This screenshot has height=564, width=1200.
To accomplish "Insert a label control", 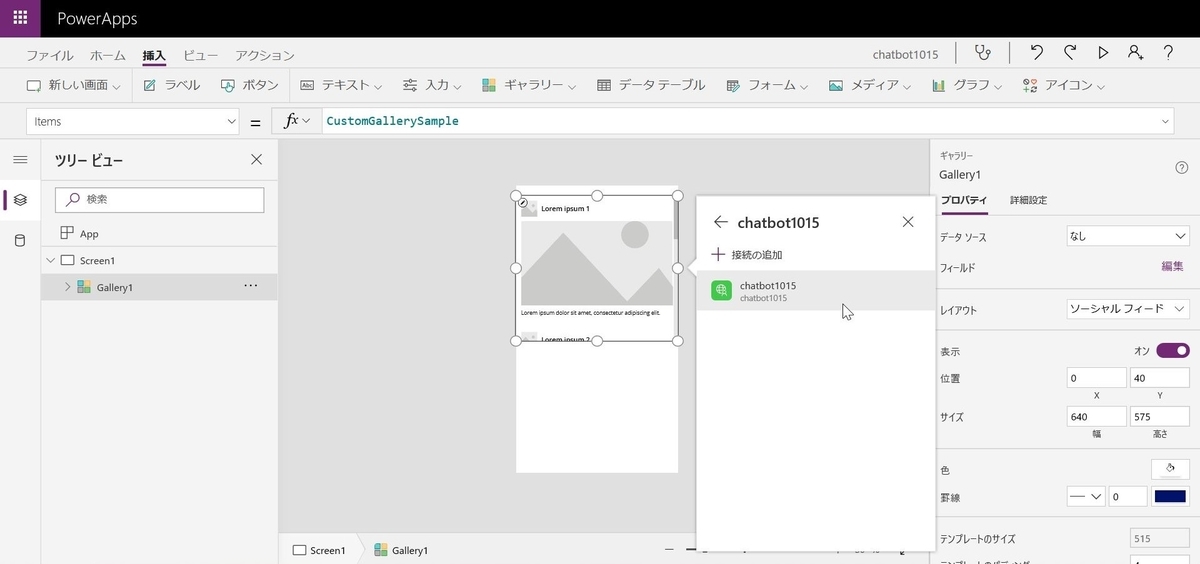I will click(x=171, y=86).
